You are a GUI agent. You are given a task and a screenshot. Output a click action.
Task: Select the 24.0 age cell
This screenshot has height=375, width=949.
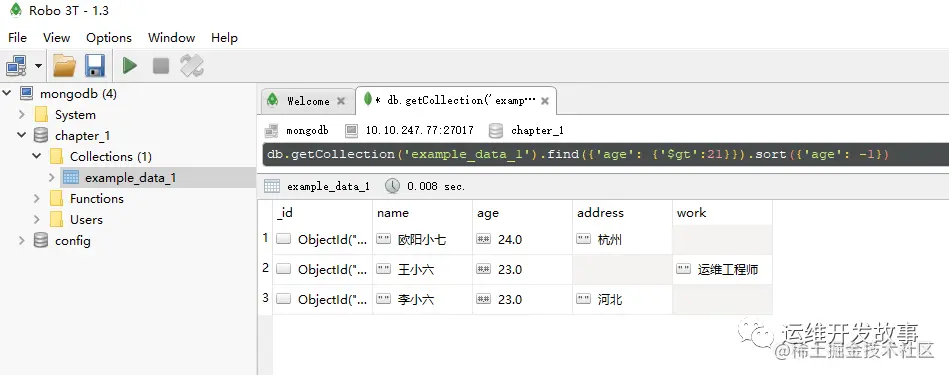coord(522,240)
